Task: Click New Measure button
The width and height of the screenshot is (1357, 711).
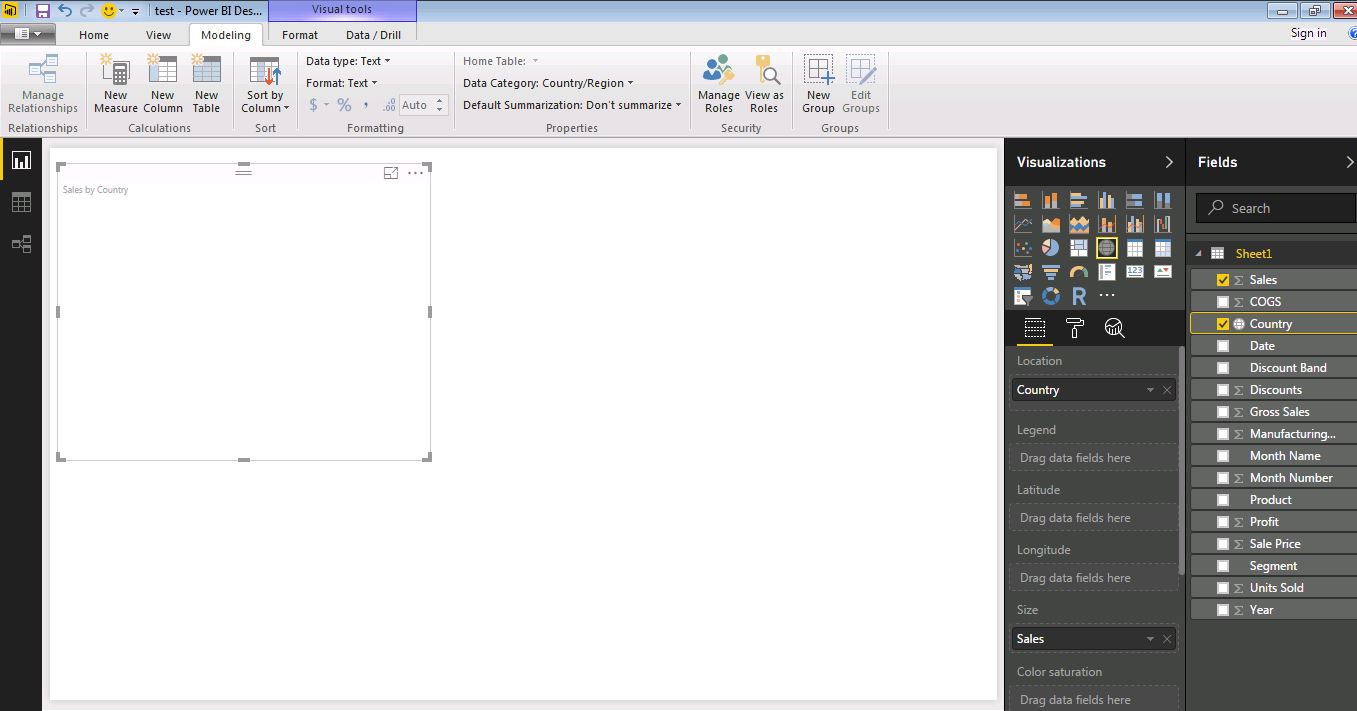Action: (116, 85)
